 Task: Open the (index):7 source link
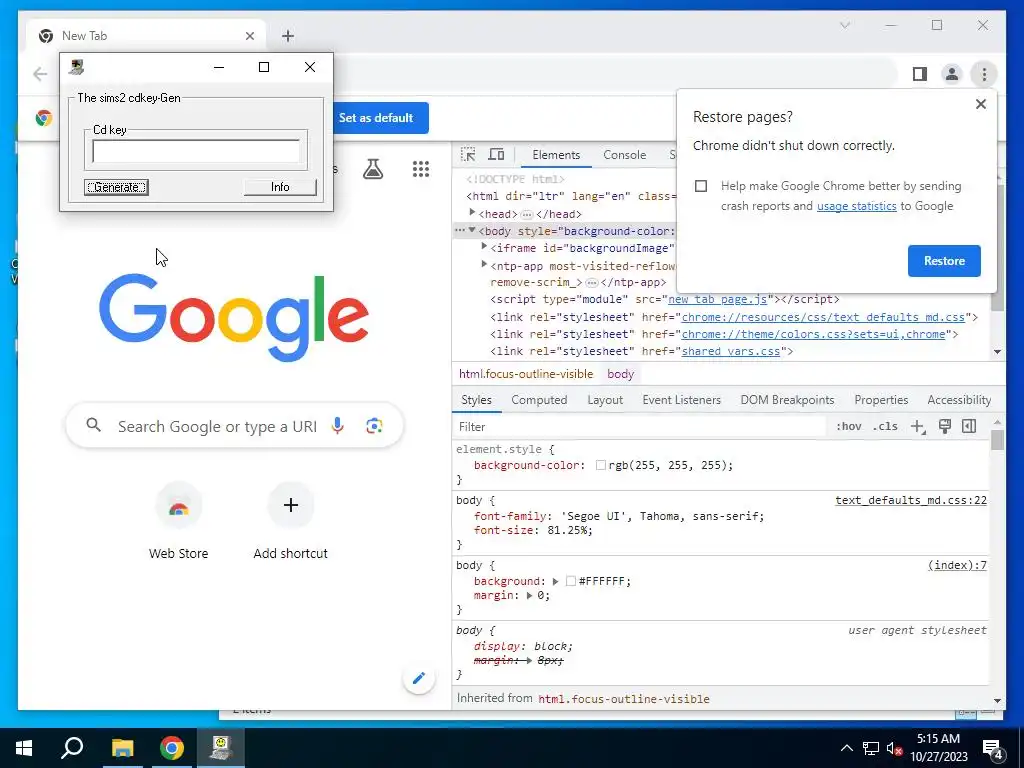(x=957, y=566)
